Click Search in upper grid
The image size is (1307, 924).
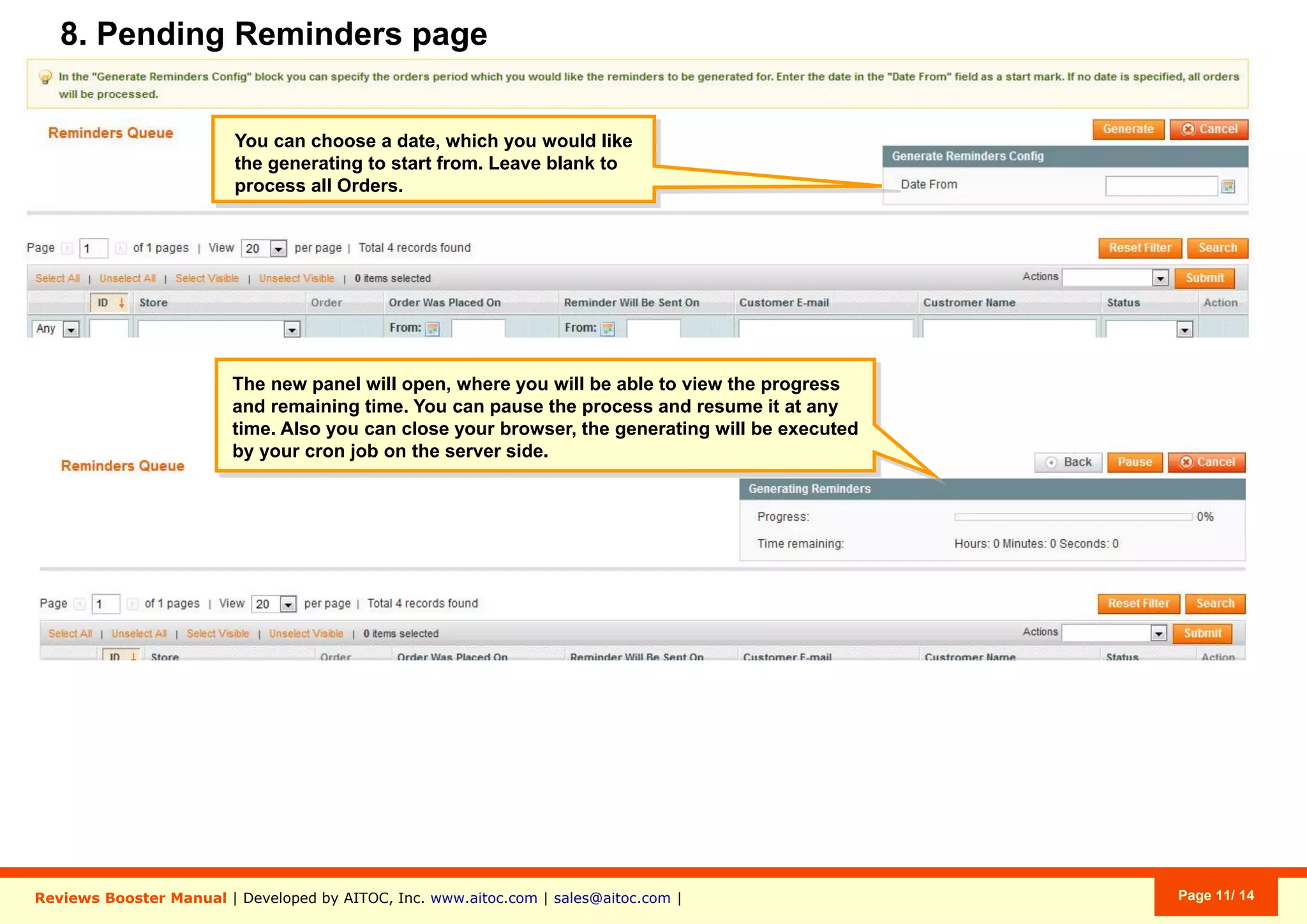(1217, 248)
